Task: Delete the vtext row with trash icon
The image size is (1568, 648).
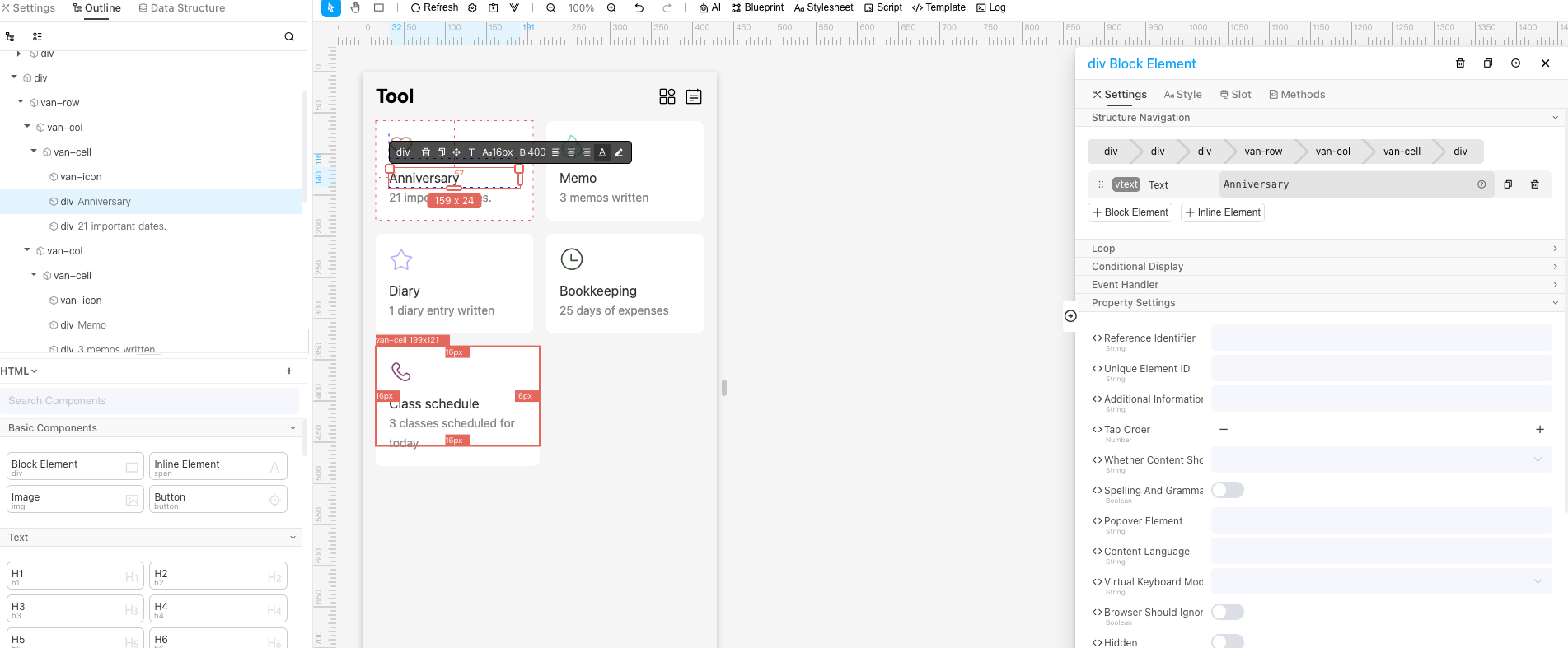Action: (x=1534, y=184)
